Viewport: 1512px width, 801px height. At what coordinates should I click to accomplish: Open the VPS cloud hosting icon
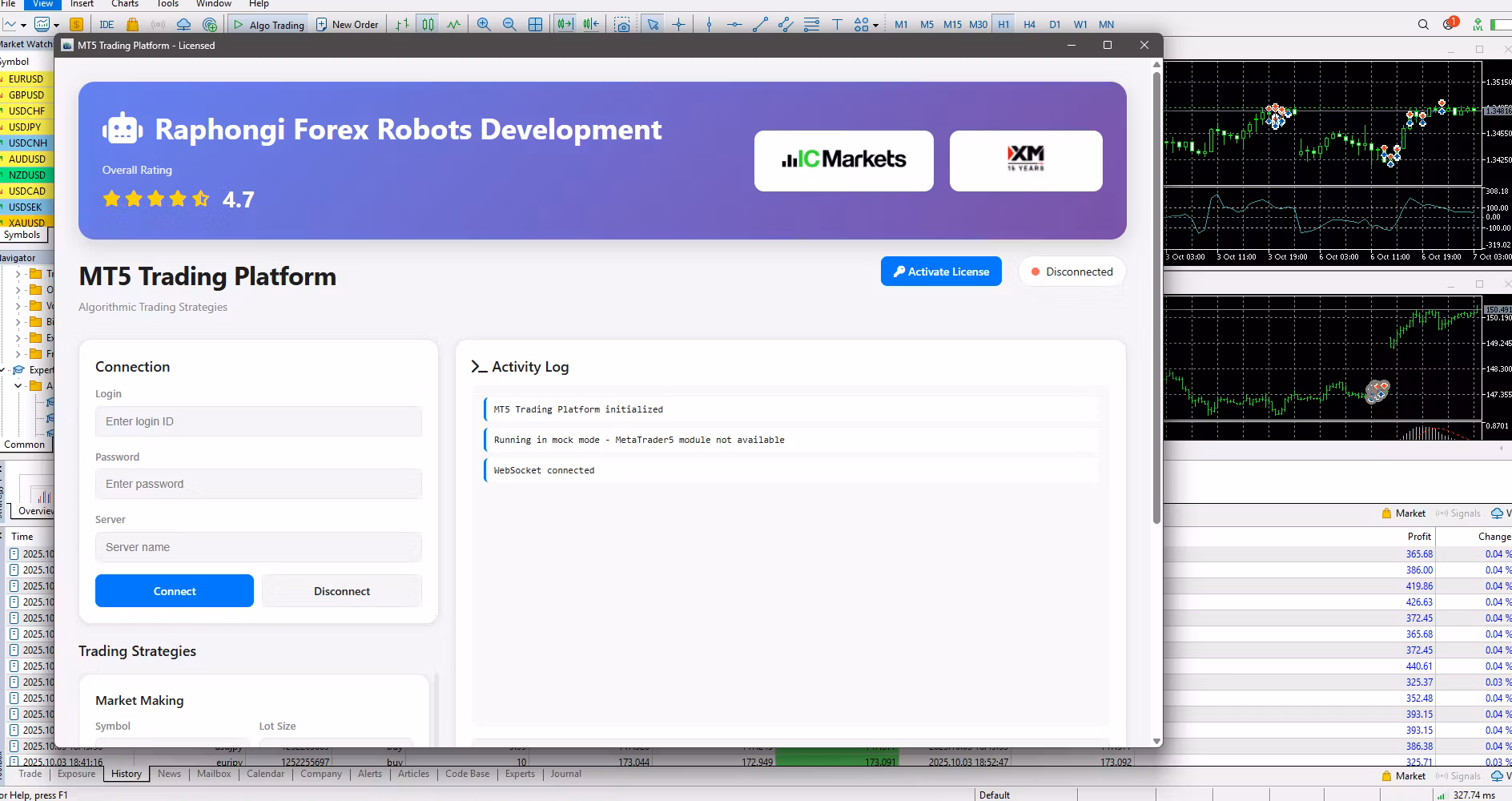pyautogui.click(x=184, y=25)
